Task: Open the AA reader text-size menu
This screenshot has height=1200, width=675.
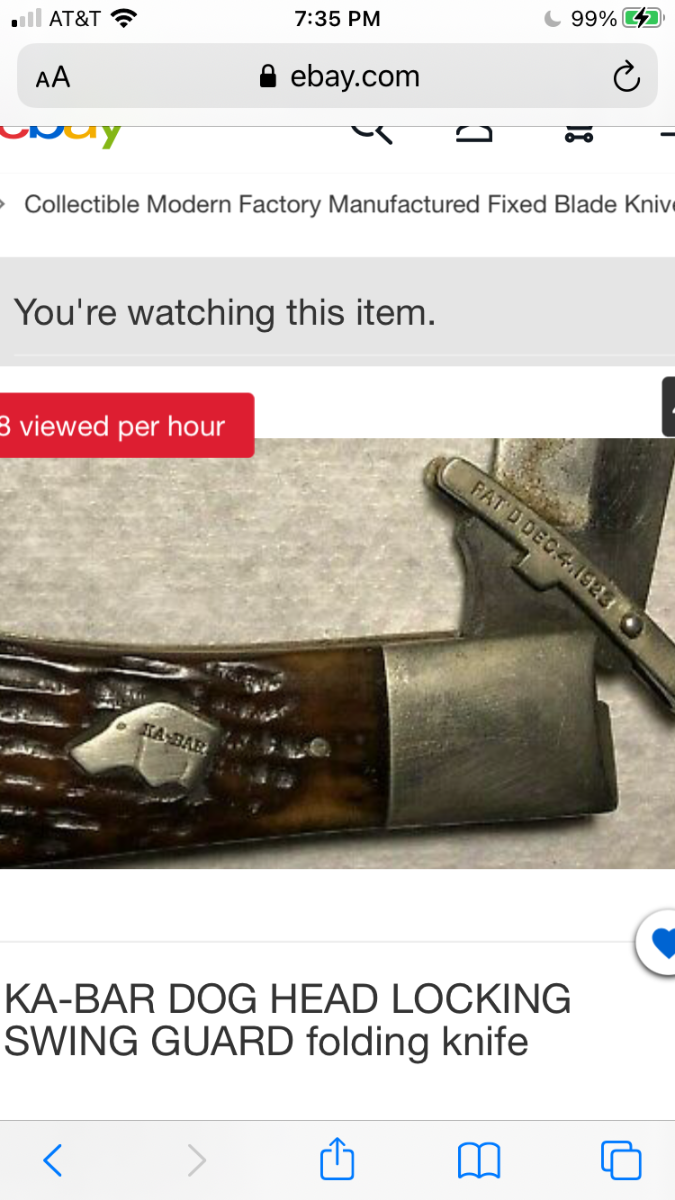Action: click(x=53, y=77)
